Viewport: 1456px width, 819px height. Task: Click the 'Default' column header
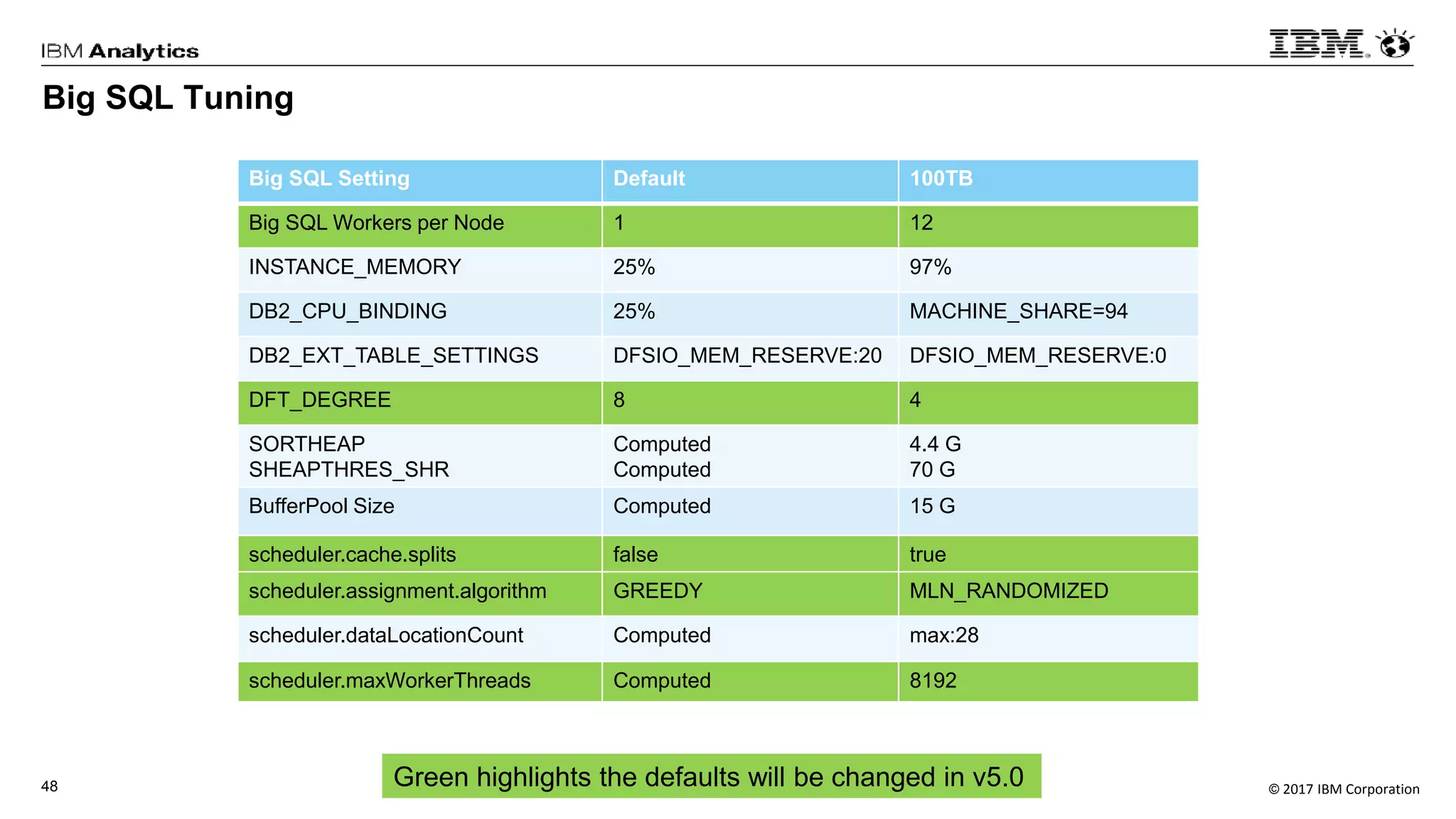coord(750,180)
